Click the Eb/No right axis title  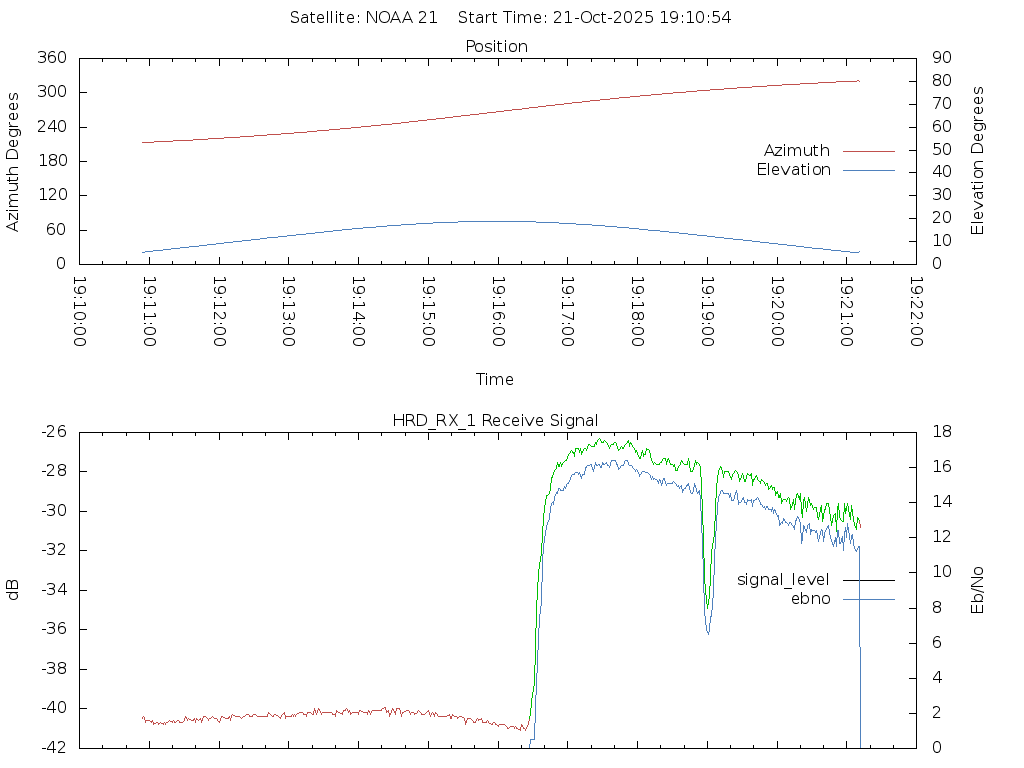click(x=978, y=589)
